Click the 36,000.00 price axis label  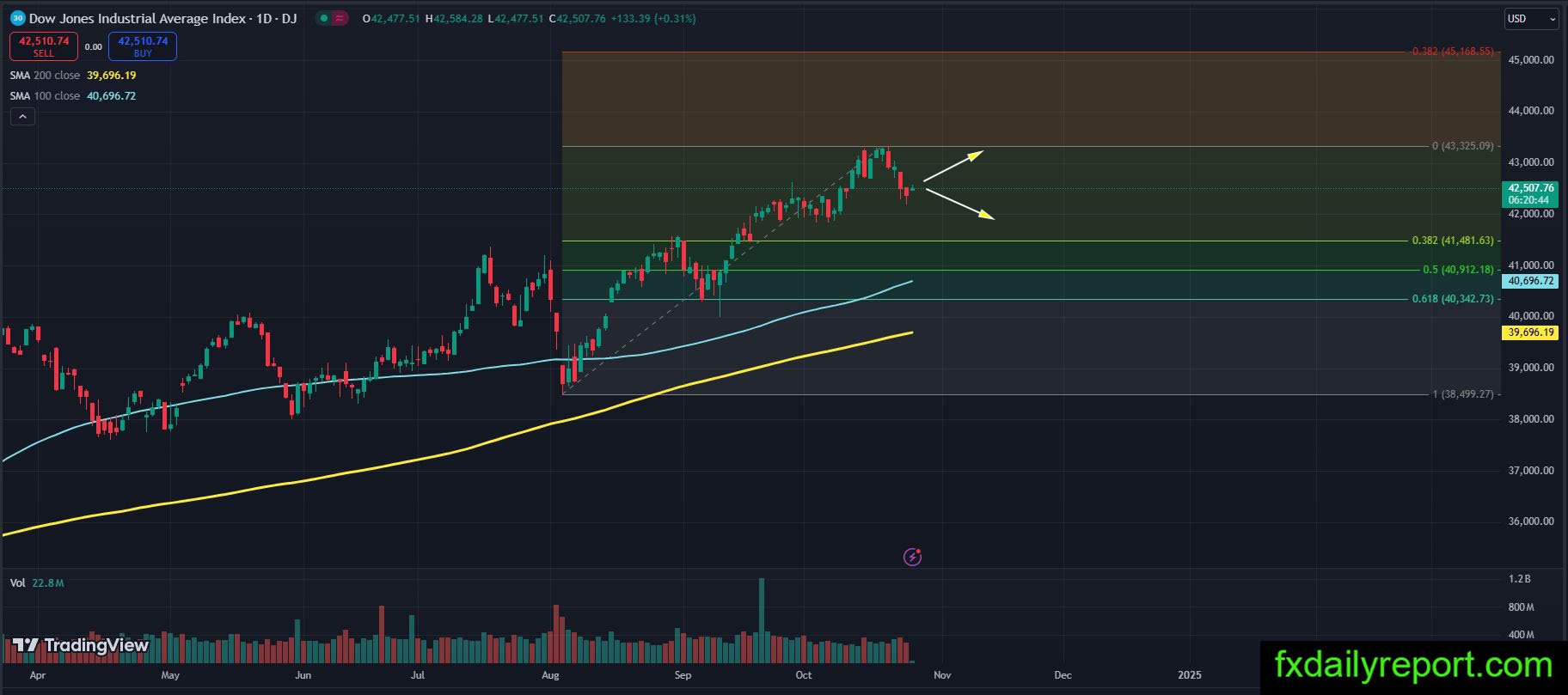(1531, 521)
